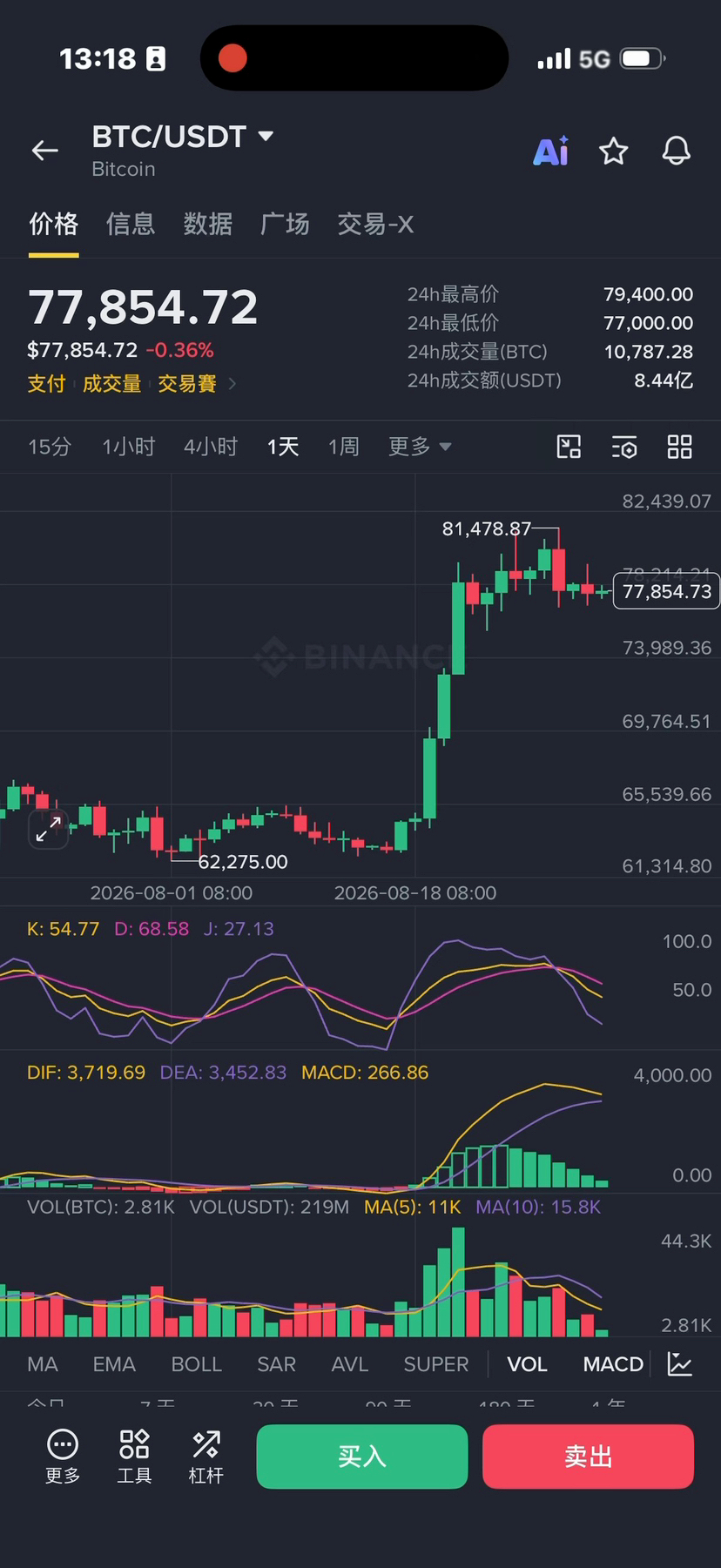Open chart drawing layout icon
721x1568 pixels.
(569, 447)
